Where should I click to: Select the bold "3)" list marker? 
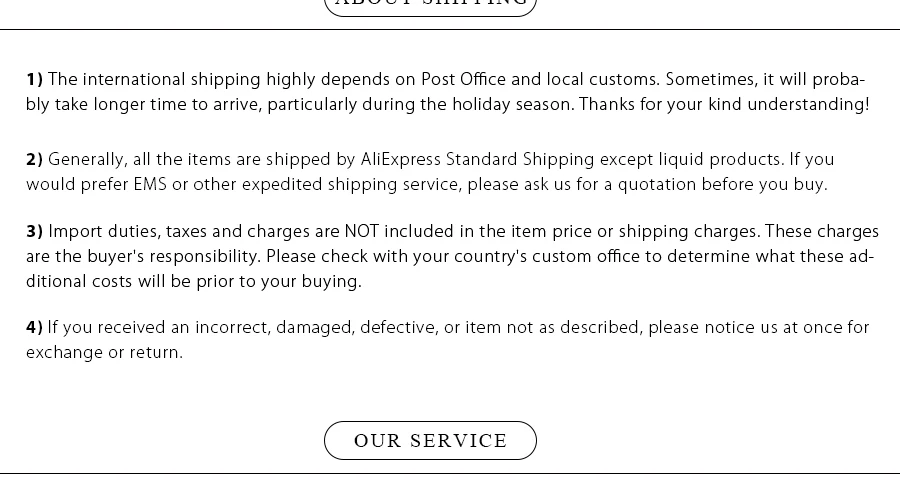click(x=34, y=231)
